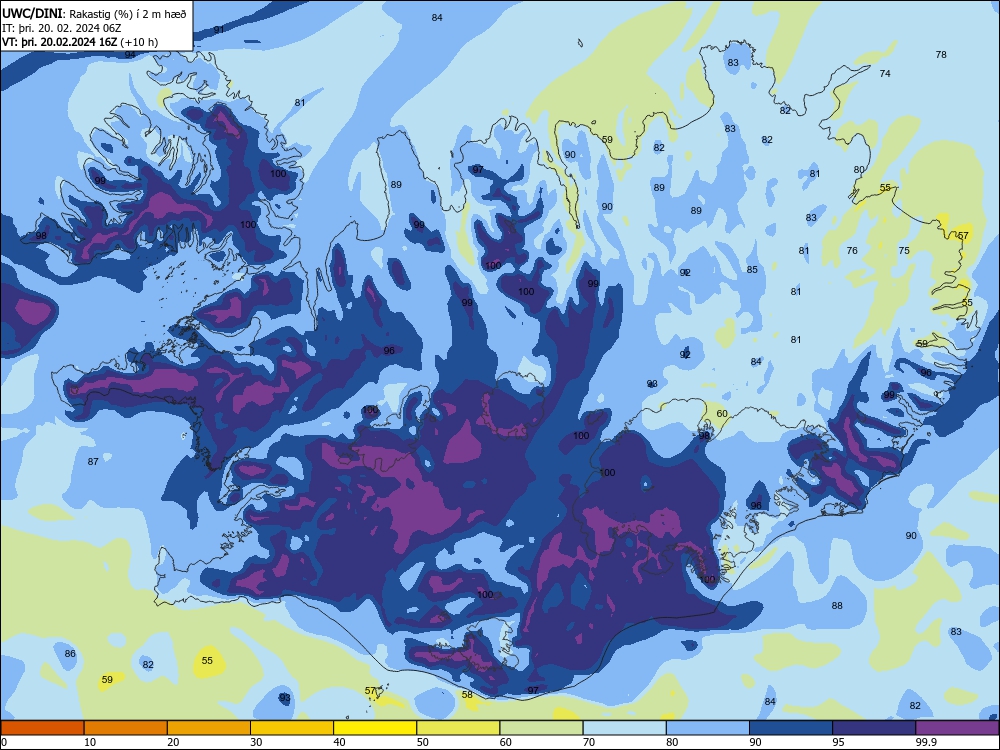Image resolution: width=1000 pixels, height=750 pixels.
Task: Click the 'Rakastig (%) í 2 m hæð' label
Action: [128, 14]
